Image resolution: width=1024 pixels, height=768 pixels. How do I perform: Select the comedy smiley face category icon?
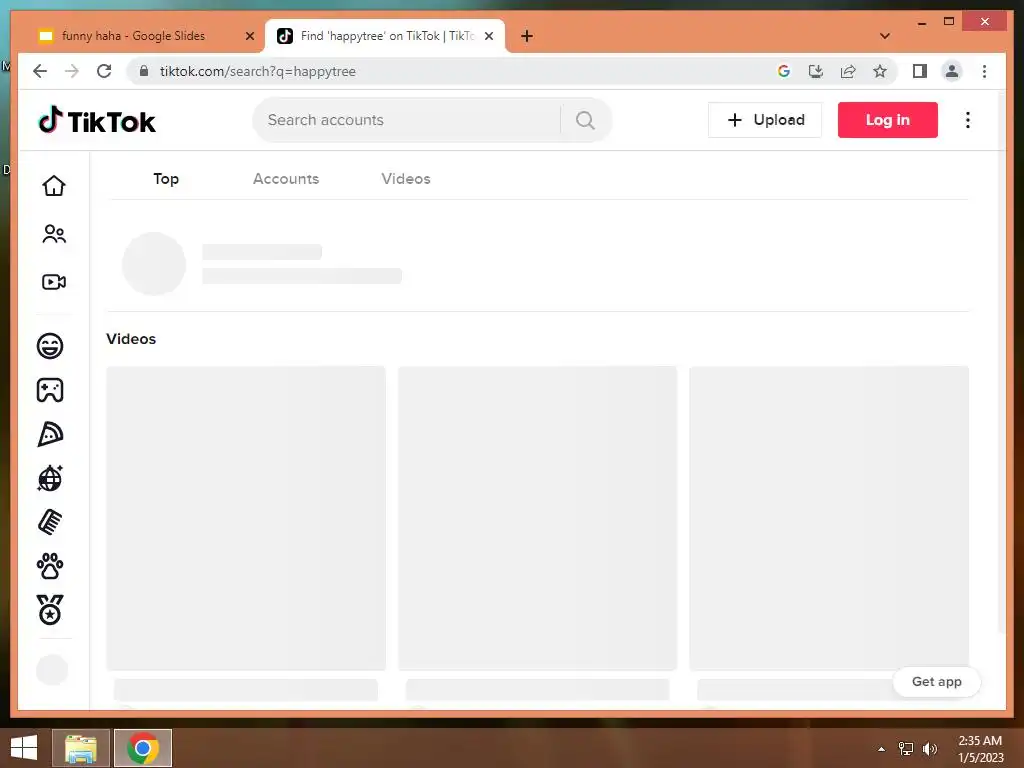click(50, 345)
